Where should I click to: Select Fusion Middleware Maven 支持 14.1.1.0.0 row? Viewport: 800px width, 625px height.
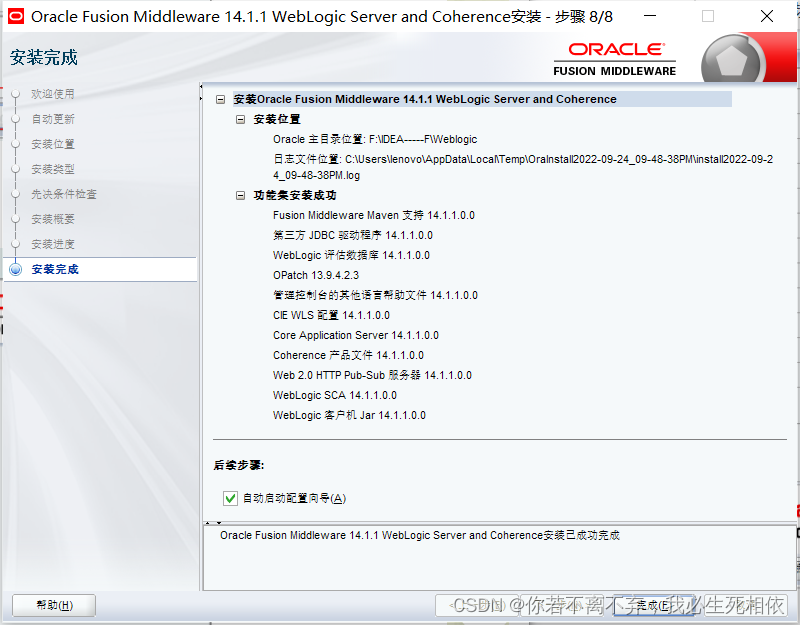pos(373,215)
